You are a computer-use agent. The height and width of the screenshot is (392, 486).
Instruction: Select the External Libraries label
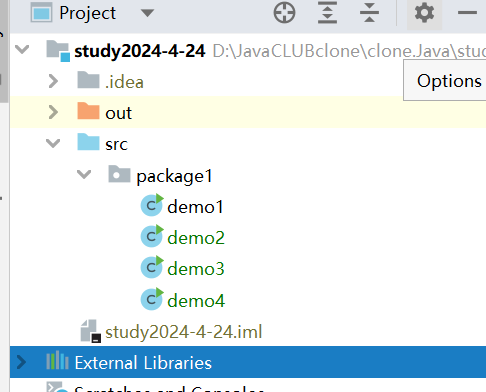[x=143, y=363]
